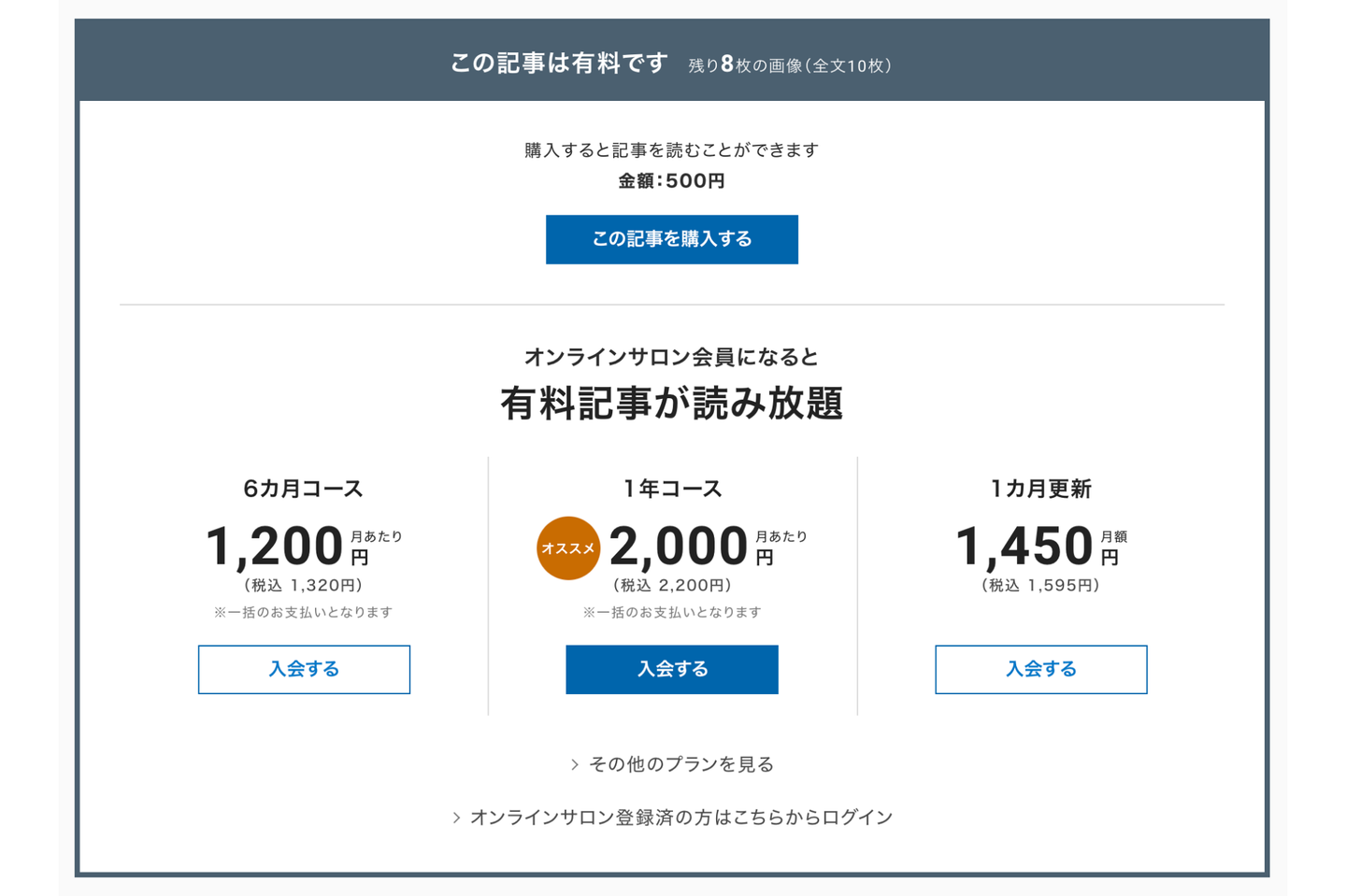Click the 1,200 yen monthly price
This screenshot has width=1346, height=896.
(275, 547)
